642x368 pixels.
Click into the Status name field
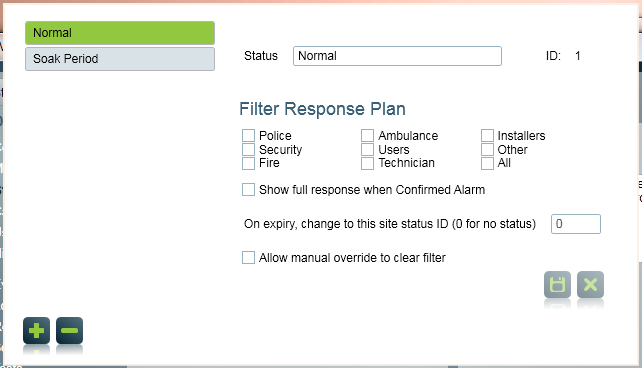click(x=397, y=56)
